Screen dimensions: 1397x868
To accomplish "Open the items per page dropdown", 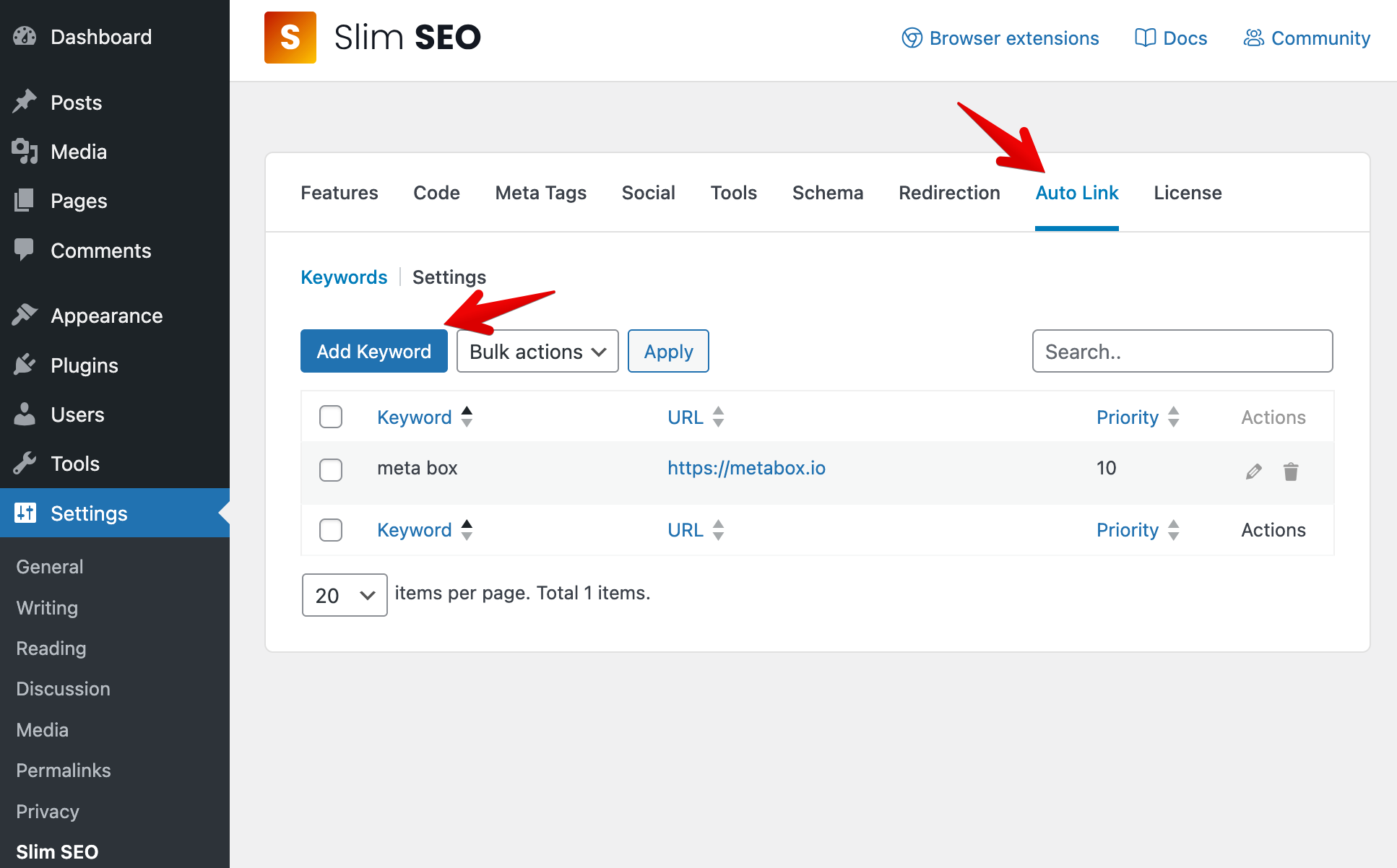I will pyautogui.click(x=345, y=595).
